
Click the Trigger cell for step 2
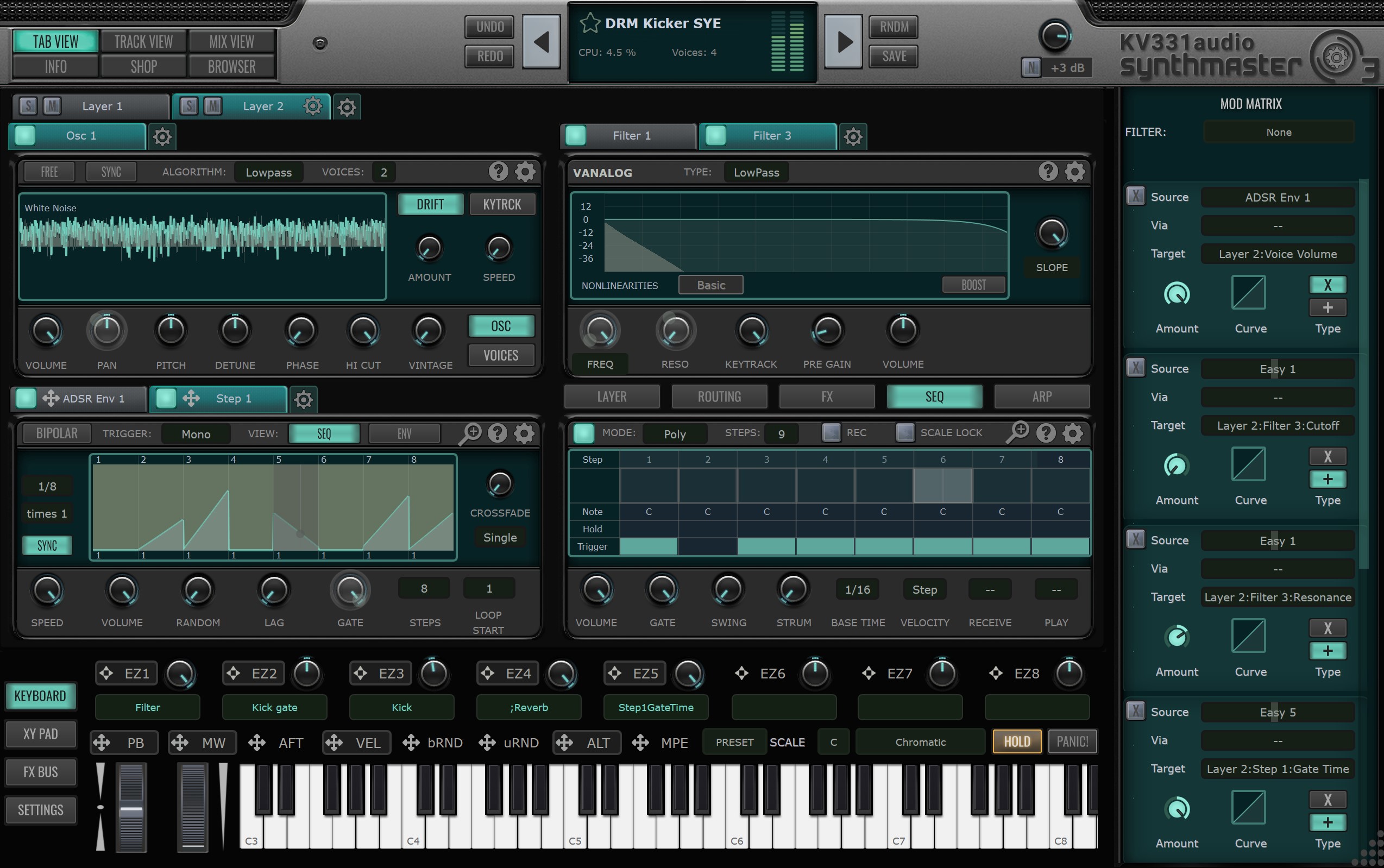click(707, 546)
